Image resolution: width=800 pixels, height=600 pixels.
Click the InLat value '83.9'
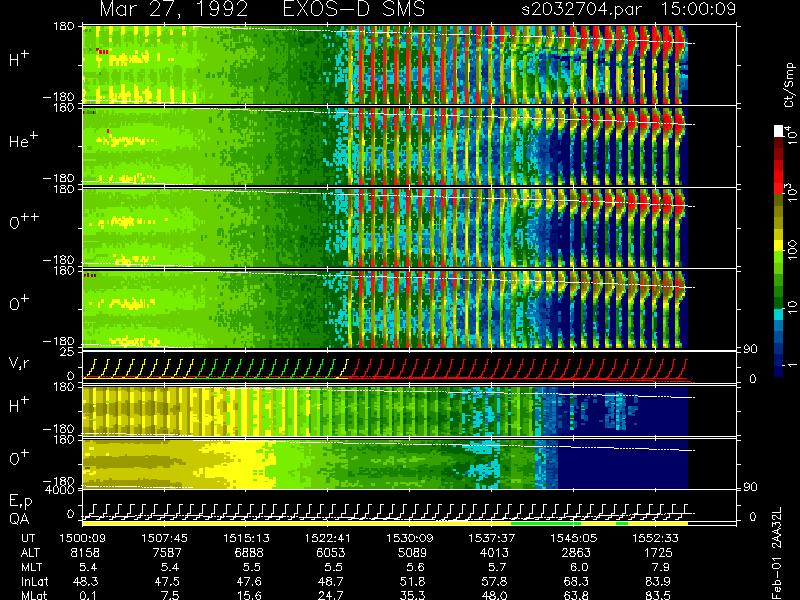click(x=660, y=581)
